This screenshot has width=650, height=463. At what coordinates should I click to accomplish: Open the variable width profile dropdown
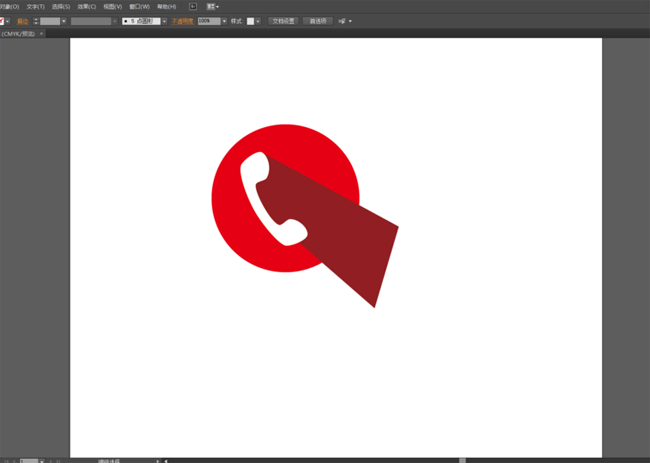[113, 21]
